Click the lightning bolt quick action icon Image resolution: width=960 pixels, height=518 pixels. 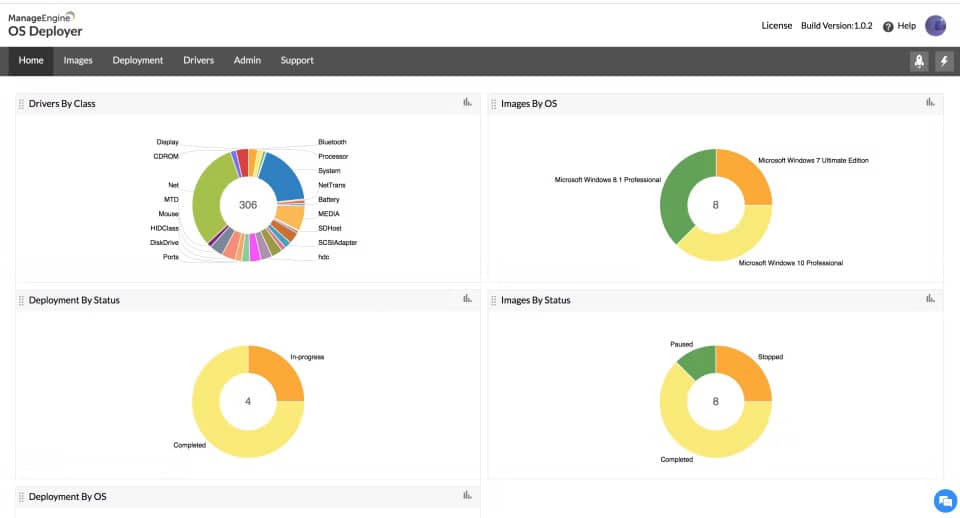943,61
